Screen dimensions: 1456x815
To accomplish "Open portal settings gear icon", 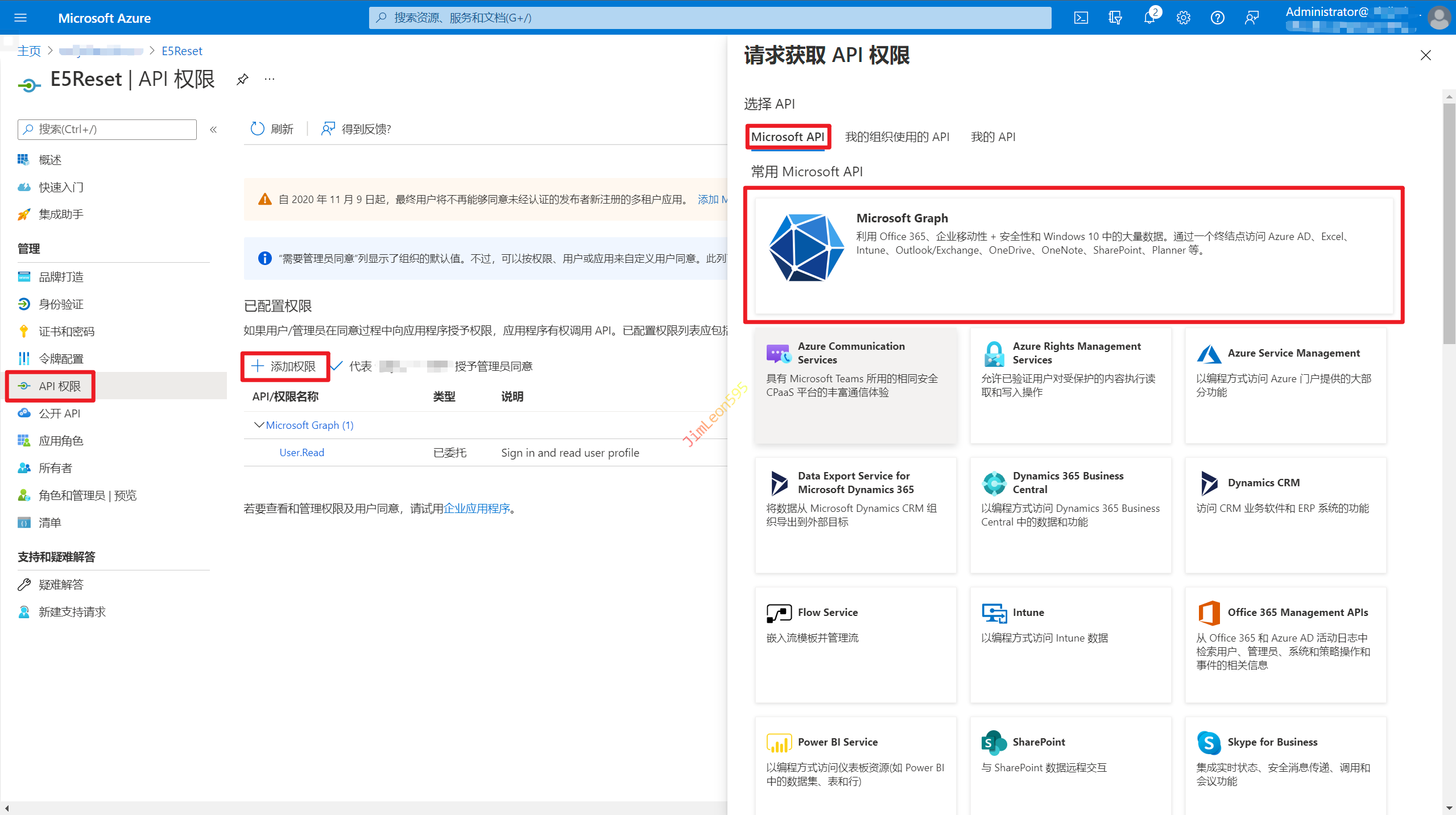I will [x=1184, y=18].
